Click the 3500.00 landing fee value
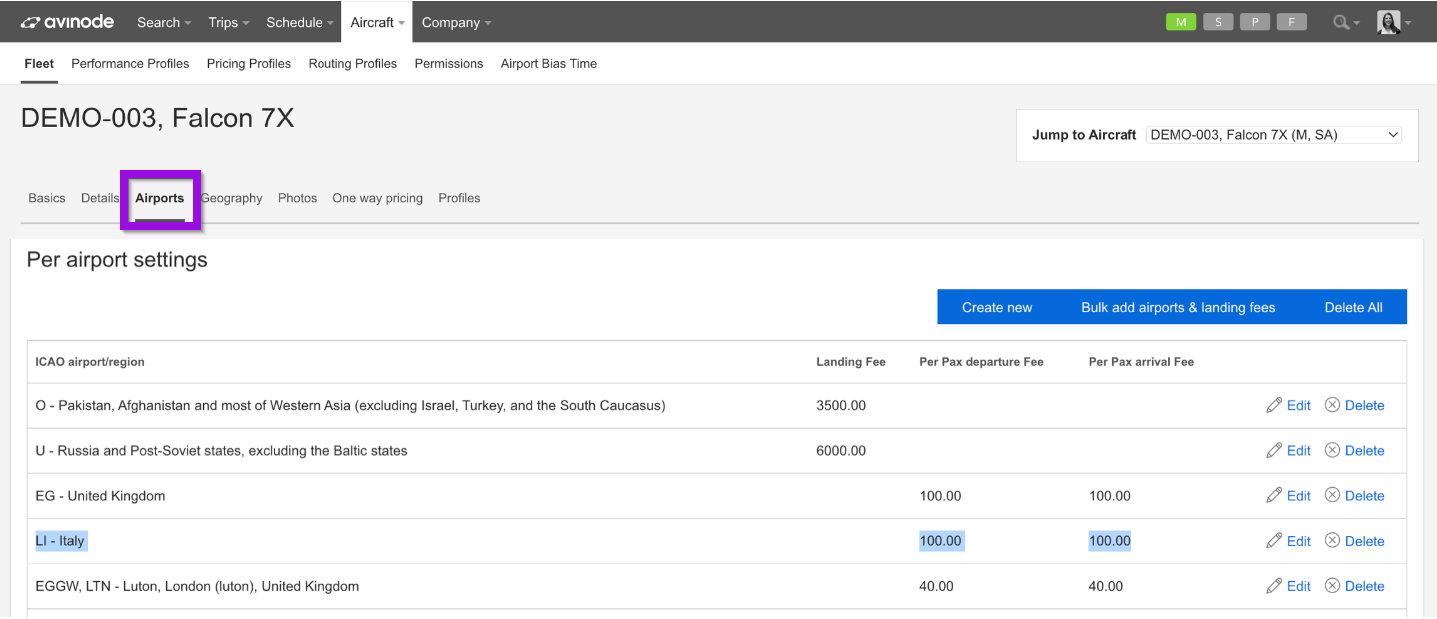Image resolution: width=1437 pixels, height=619 pixels. coord(841,405)
